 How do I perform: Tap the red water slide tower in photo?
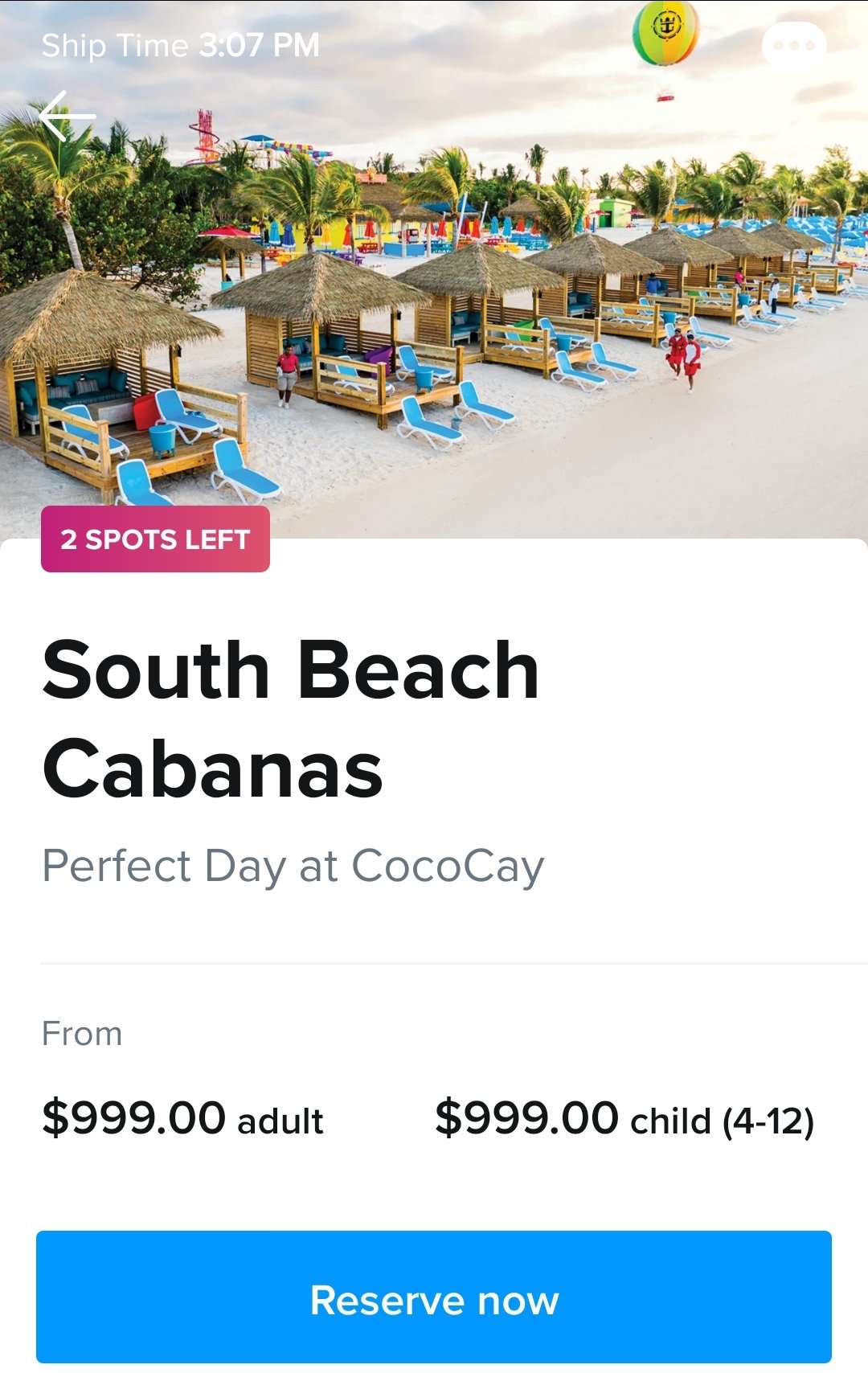click(x=203, y=137)
